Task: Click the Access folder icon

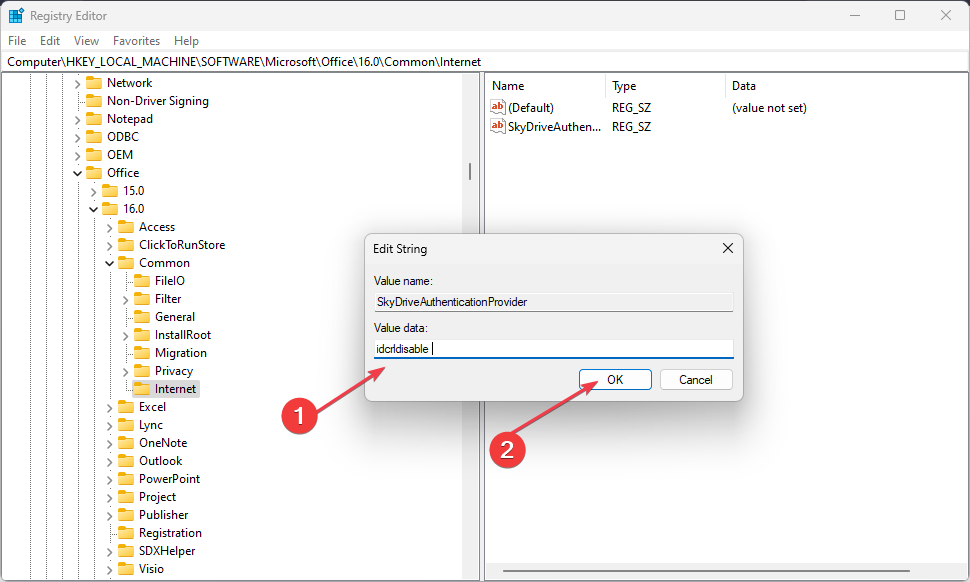Action: pos(126,227)
